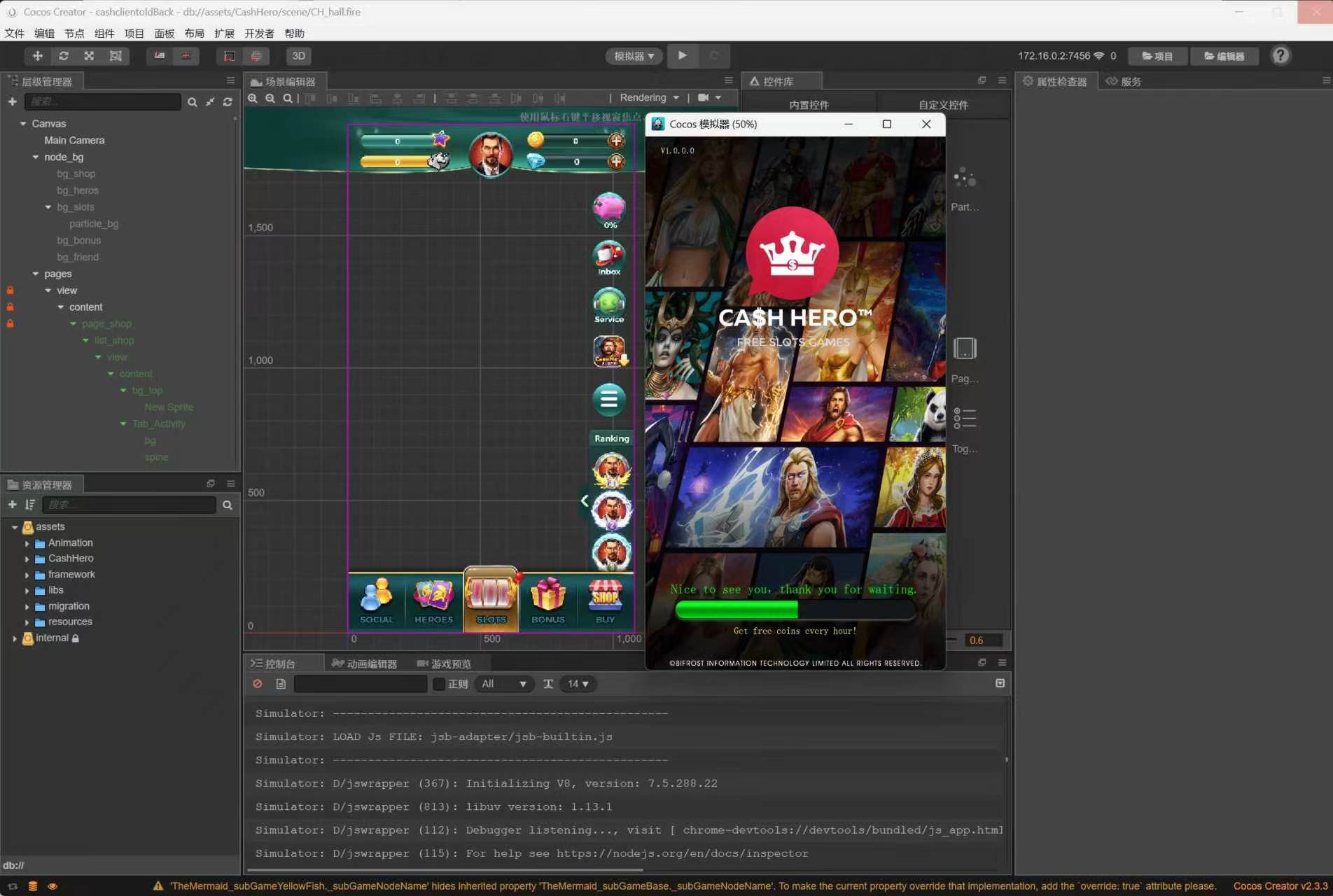Open the scene camera dropdown
This screenshot has height=896, width=1333.
(x=709, y=98)
